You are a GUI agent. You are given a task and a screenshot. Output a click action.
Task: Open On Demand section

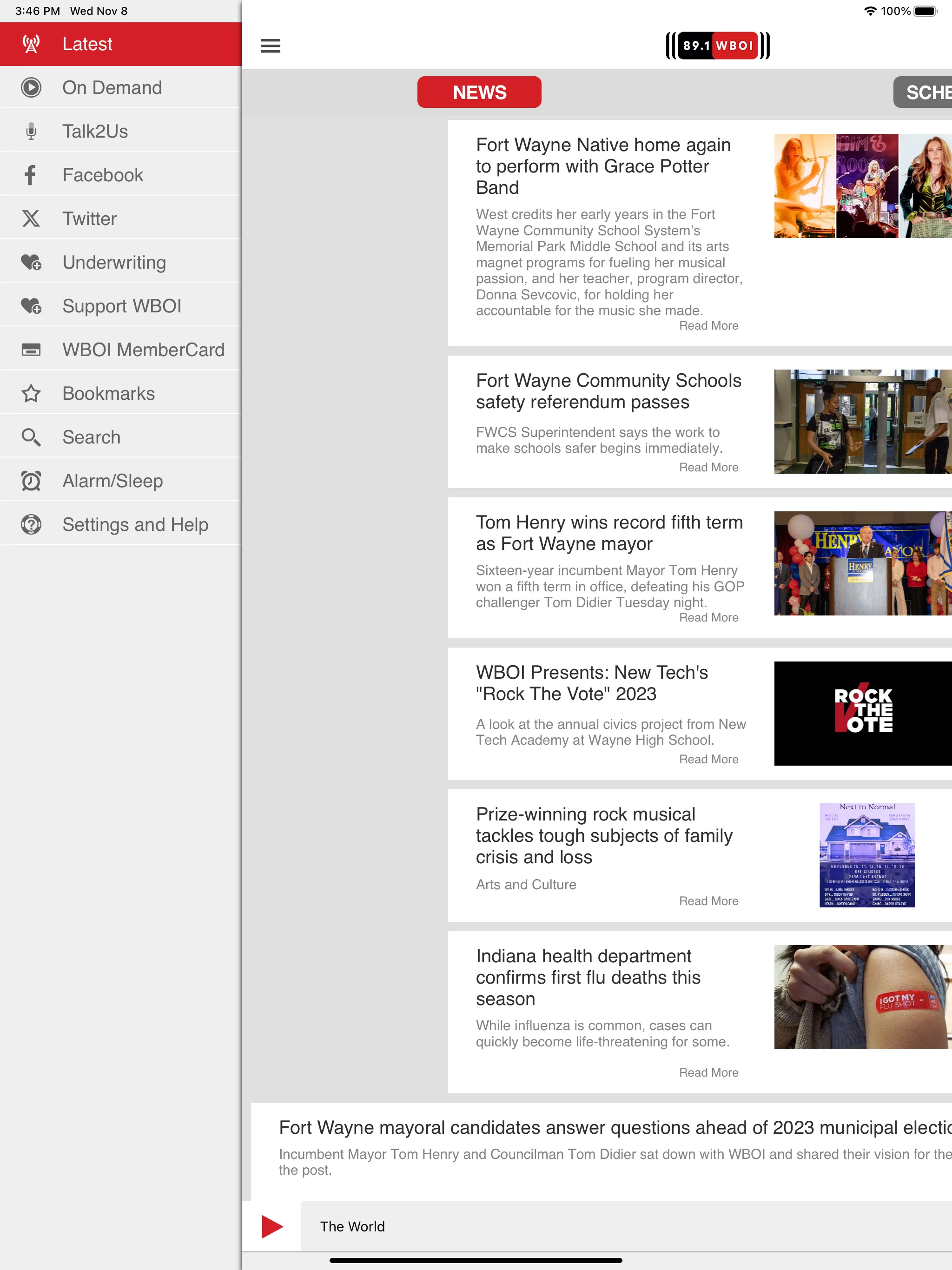point(120,88)
